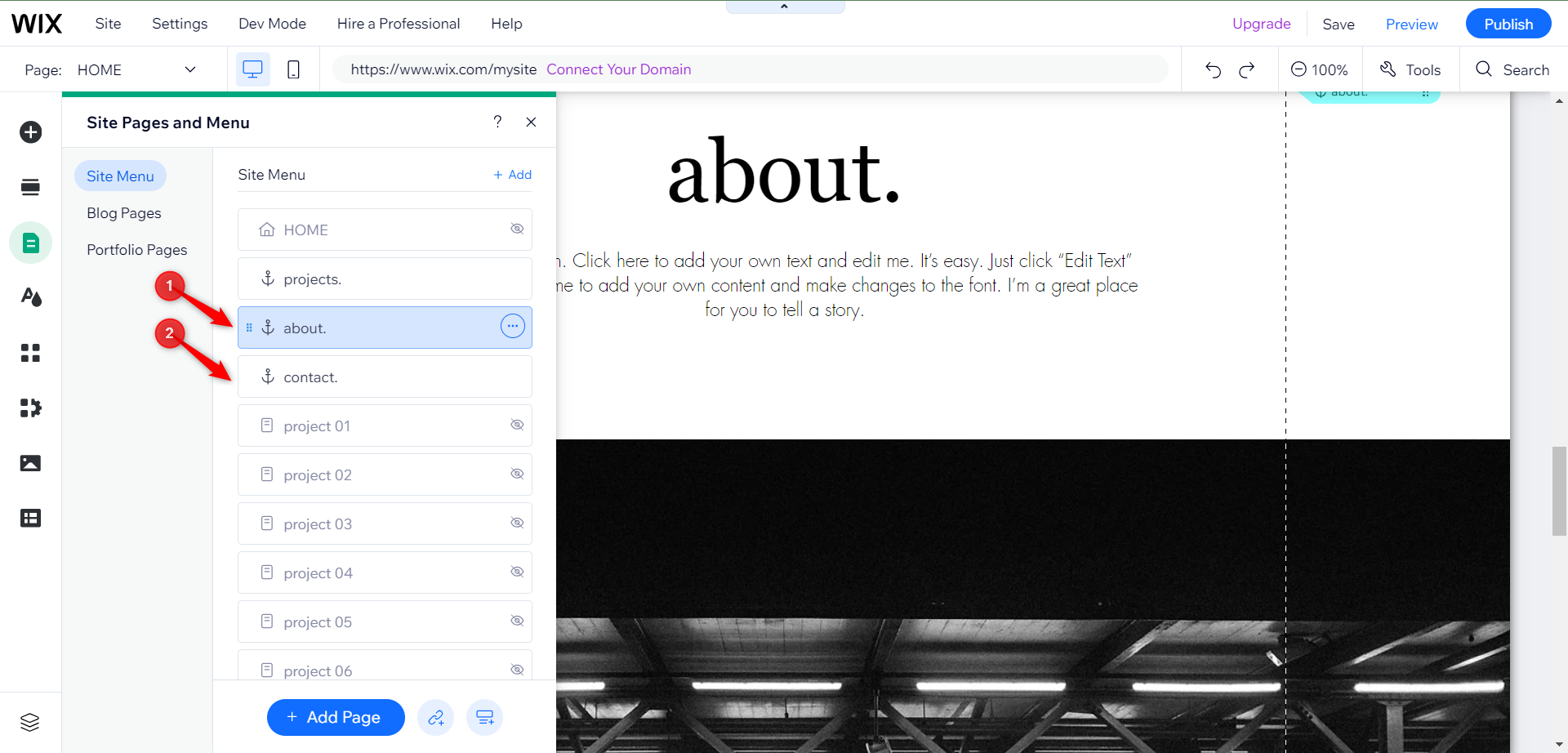The height and width of the screenshot is (753, 1568).
Task: Click the Undo arrow
Action: pos(1213,69)
